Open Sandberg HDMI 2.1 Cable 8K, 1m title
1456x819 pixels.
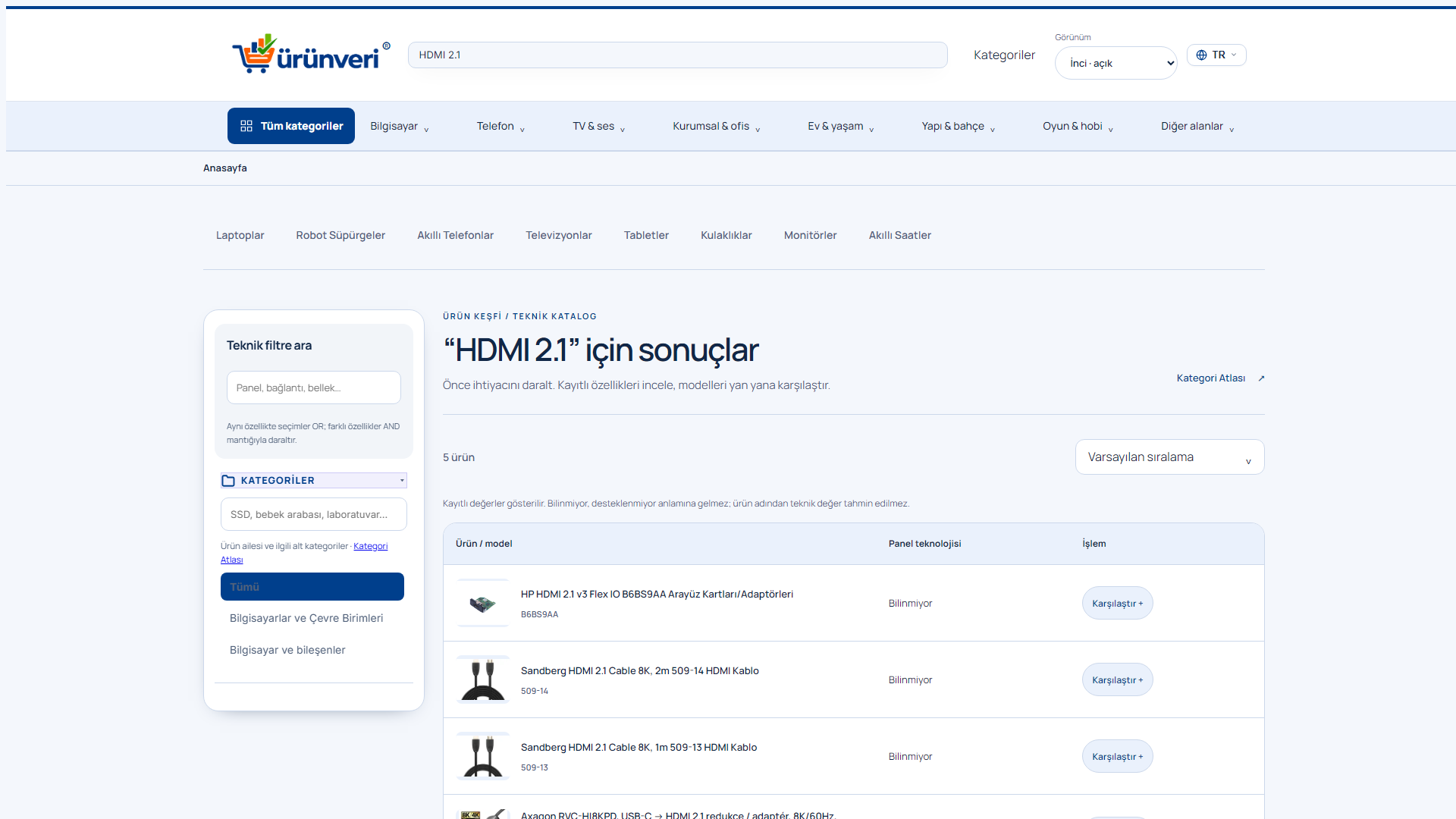point(639,747)
